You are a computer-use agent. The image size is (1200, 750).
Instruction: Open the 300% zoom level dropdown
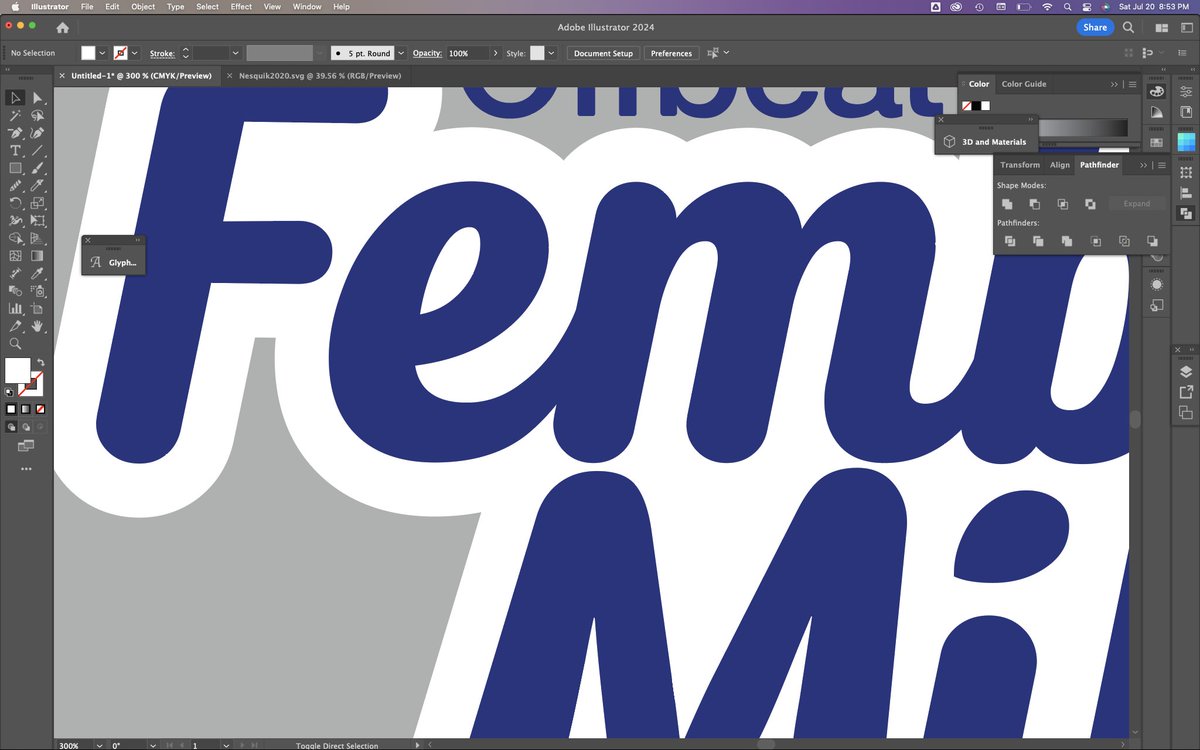click(x=98, y=745)
